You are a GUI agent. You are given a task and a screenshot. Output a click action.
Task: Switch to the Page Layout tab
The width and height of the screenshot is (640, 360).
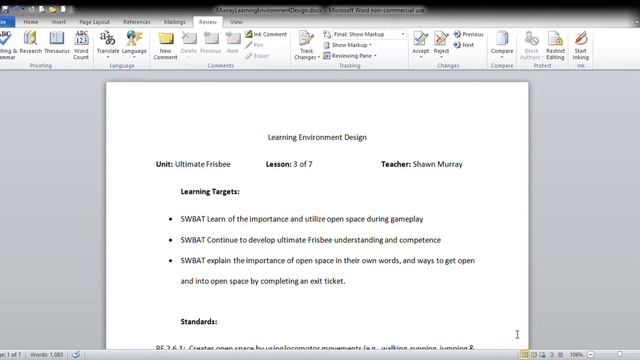(94, 22)
